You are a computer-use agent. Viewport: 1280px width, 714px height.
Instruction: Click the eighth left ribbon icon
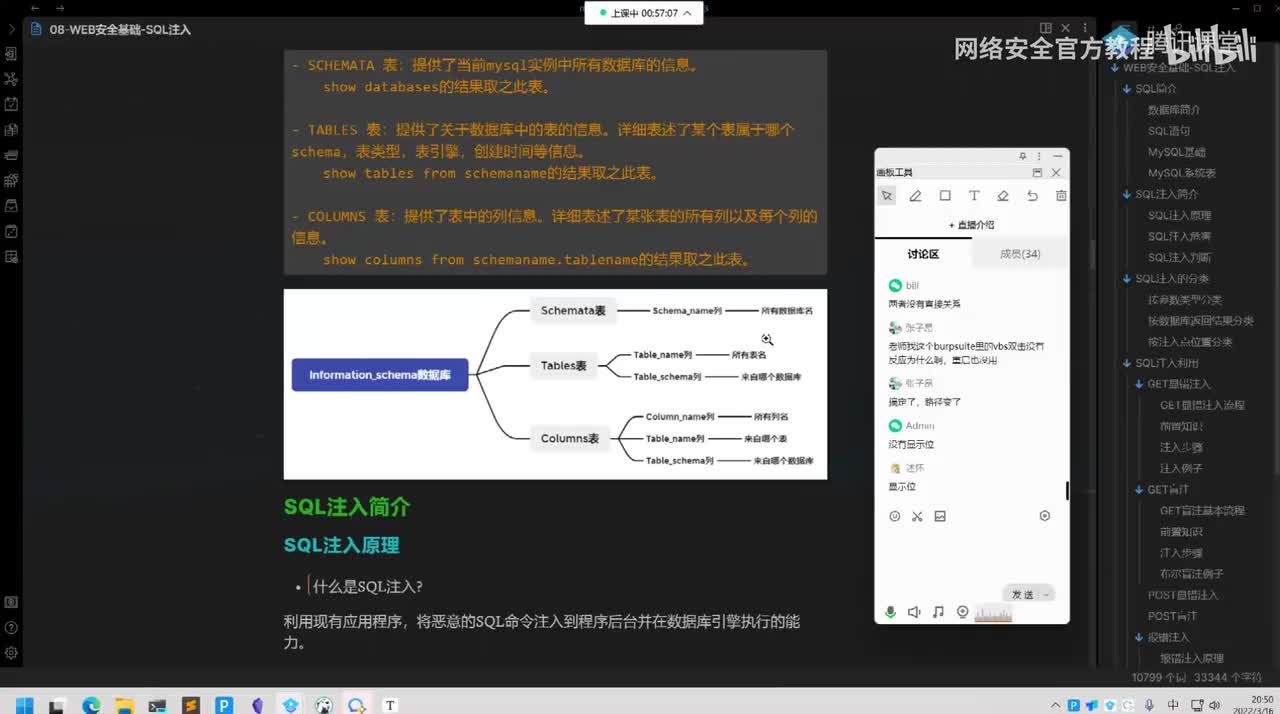coord(11,231)
